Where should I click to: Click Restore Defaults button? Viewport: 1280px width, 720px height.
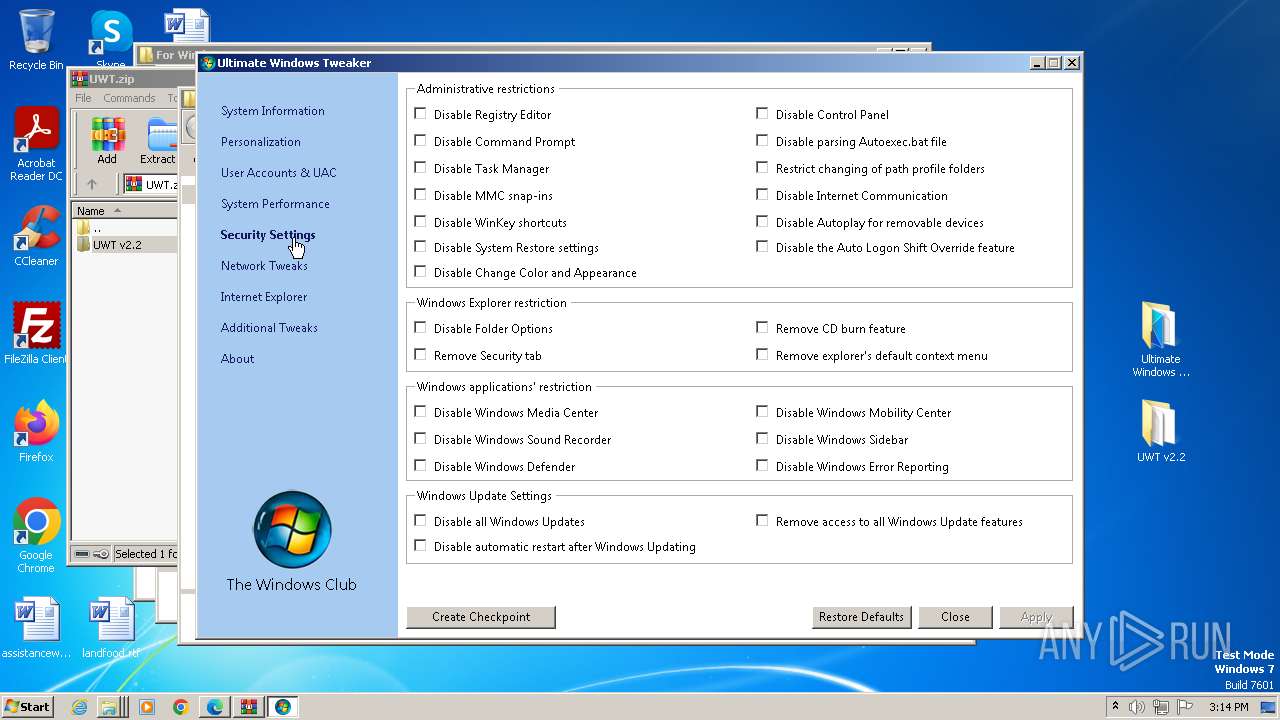point(861,617)
